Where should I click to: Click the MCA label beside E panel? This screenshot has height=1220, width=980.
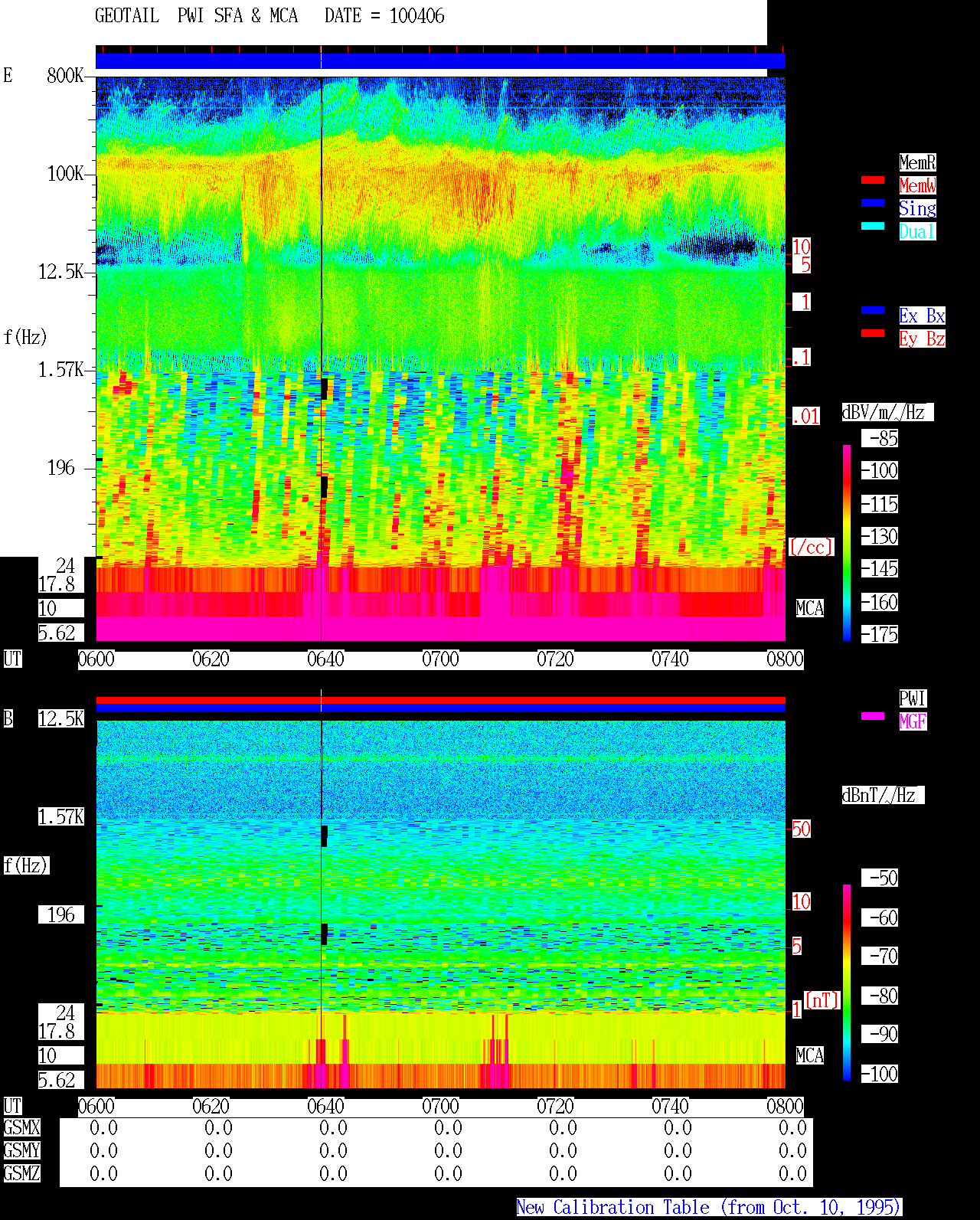810,609
